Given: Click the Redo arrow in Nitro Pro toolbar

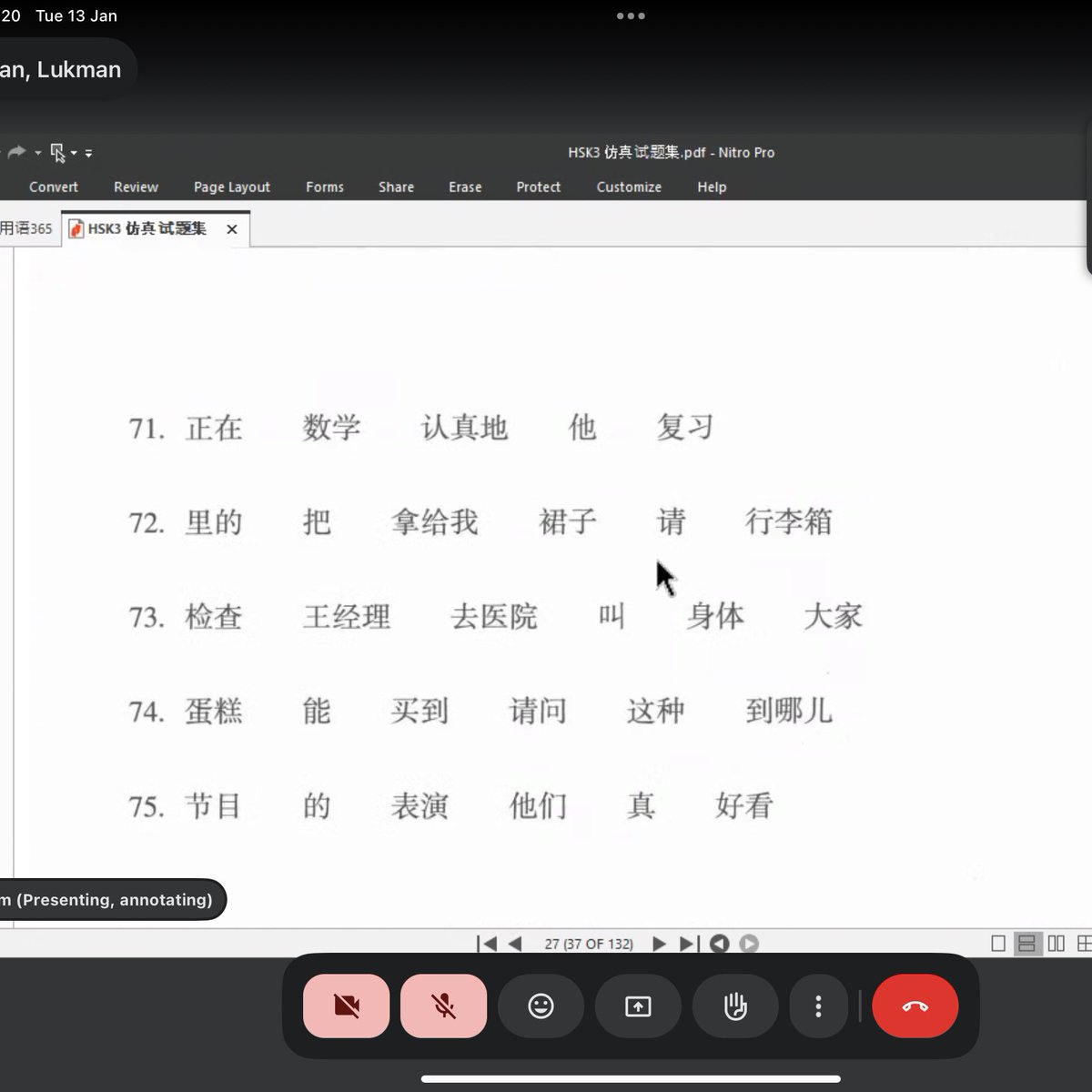Looking at the screenshot, I should tap(15, 152).
